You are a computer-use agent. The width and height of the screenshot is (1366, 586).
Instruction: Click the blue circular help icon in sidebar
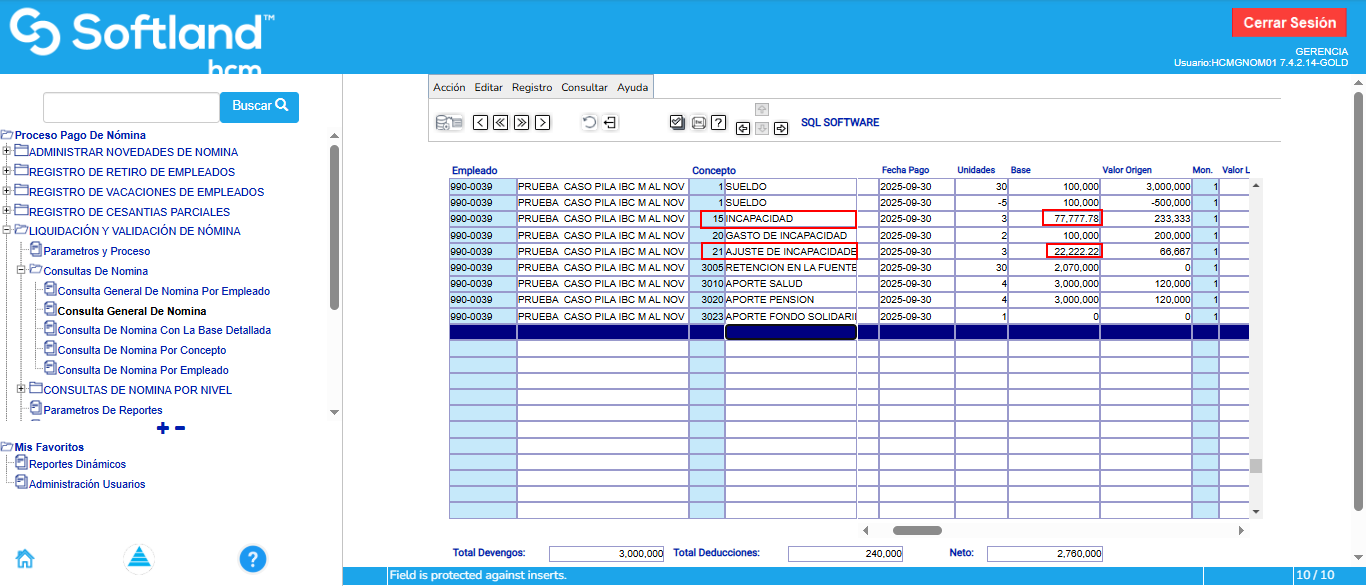pos(253,558)
